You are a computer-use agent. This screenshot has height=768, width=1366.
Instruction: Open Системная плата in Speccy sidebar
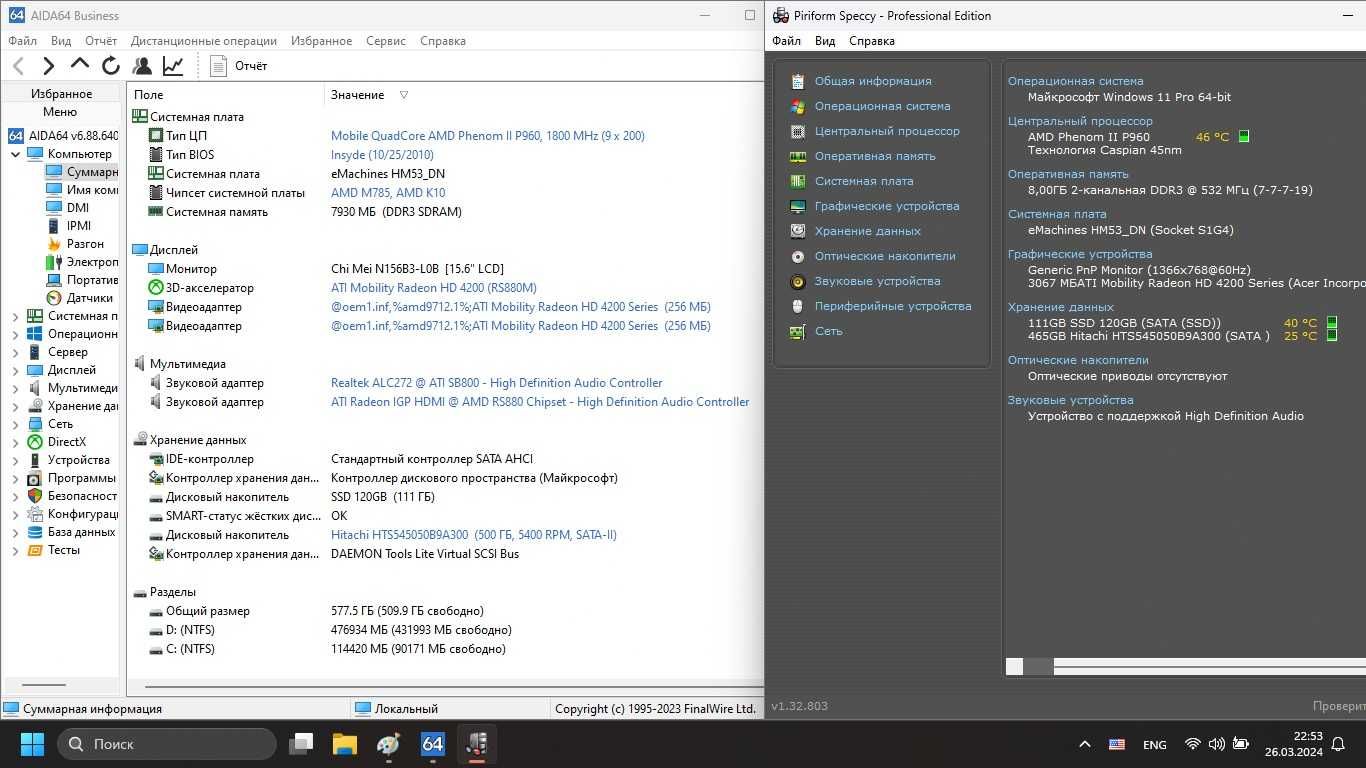(x=864, y=181)
